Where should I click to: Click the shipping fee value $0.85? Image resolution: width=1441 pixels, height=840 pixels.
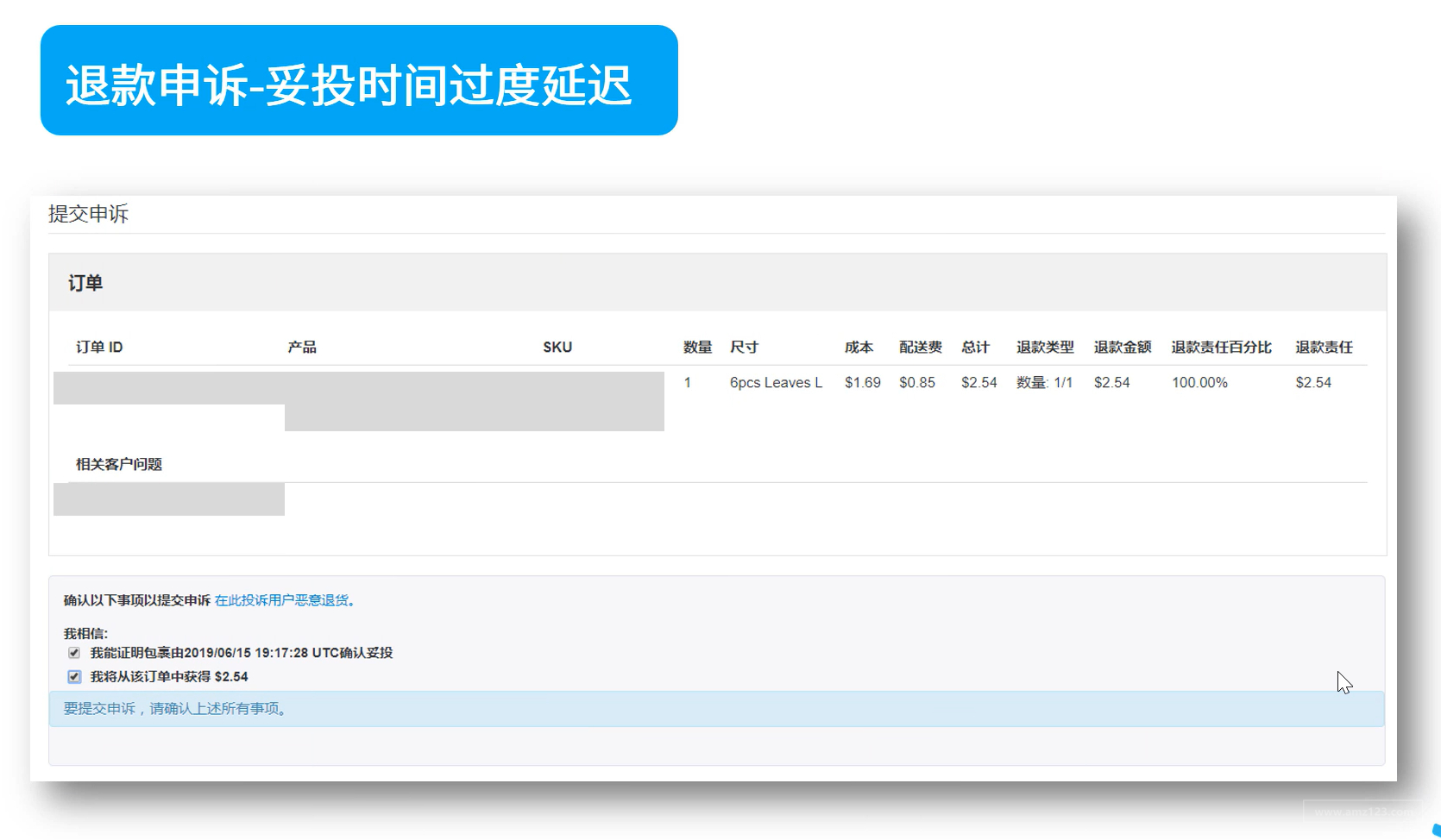tap(917, 382)
